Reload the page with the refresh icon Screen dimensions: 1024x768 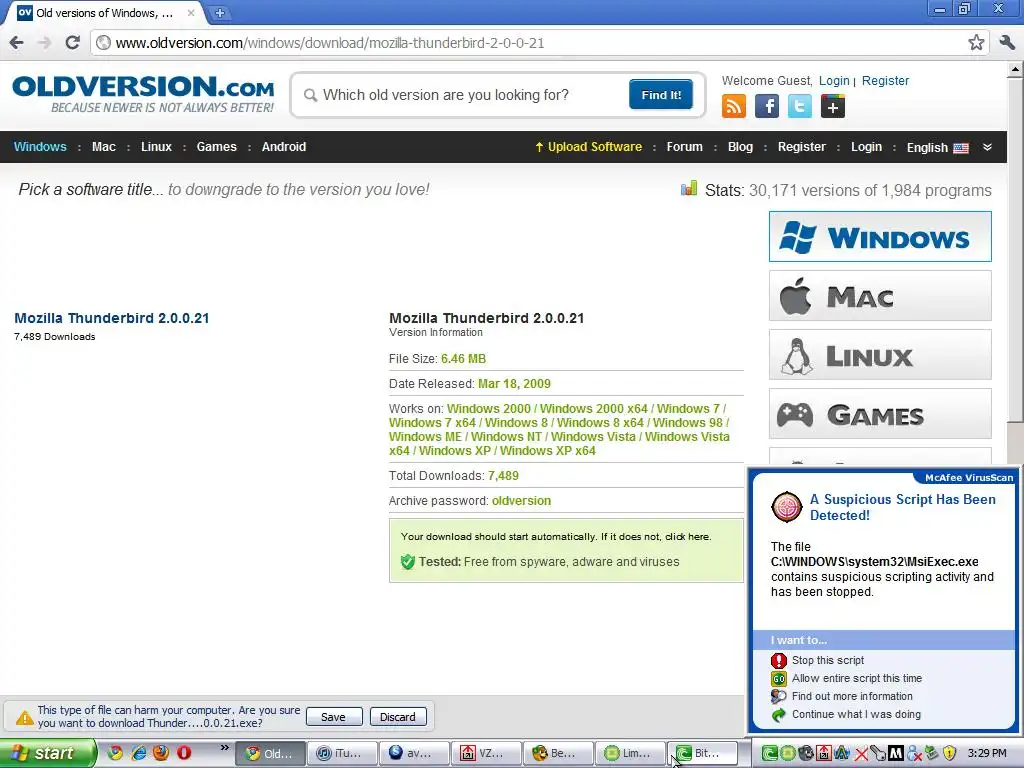tap(72, 43)
